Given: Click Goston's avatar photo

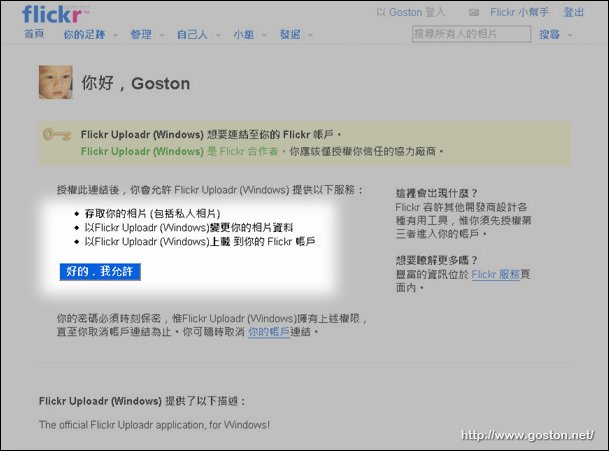Looking at the screenshot, I should pos(56,82).
